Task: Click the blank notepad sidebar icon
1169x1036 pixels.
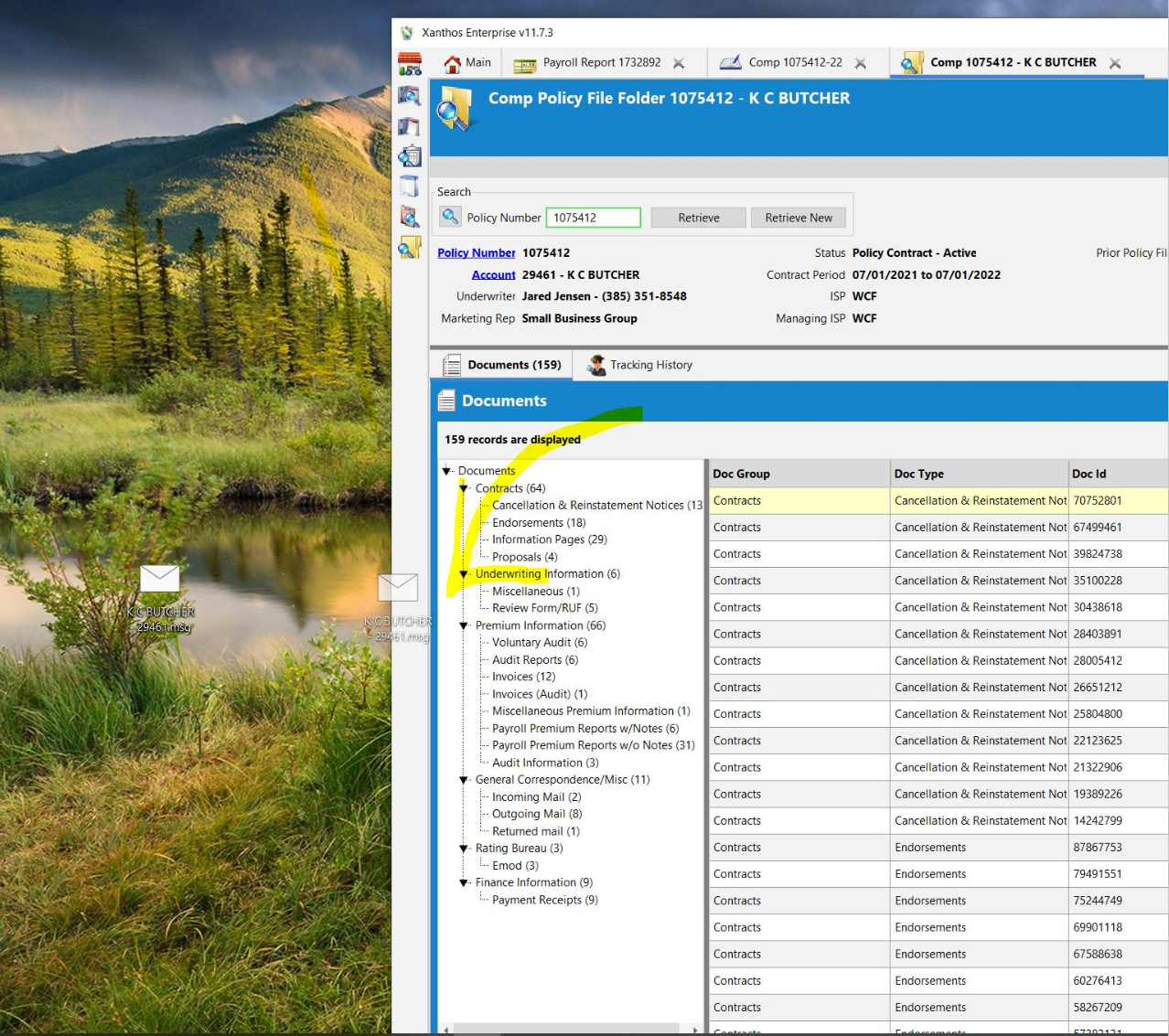Action: point(409,187)
